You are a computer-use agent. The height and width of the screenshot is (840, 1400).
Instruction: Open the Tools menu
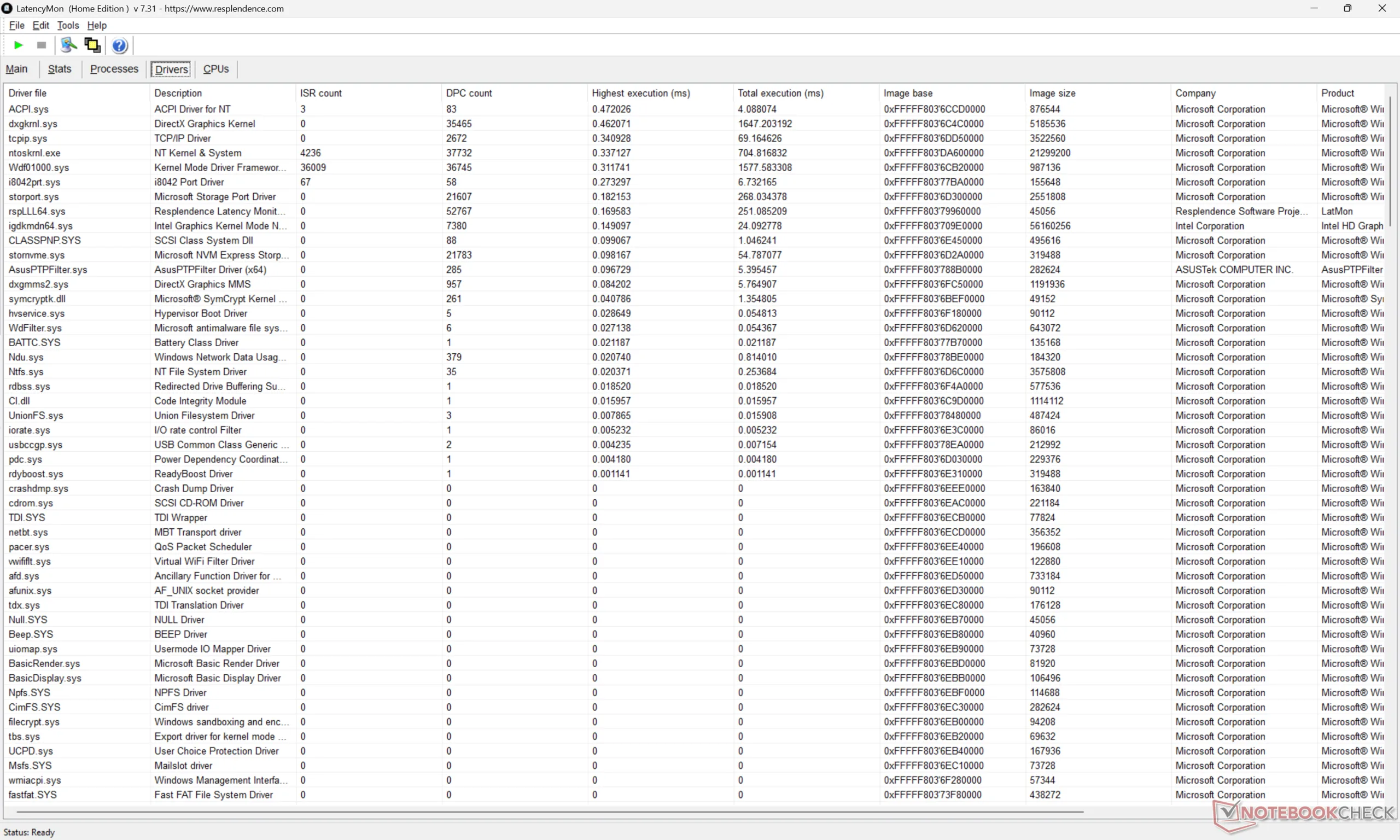pos(68,26)
